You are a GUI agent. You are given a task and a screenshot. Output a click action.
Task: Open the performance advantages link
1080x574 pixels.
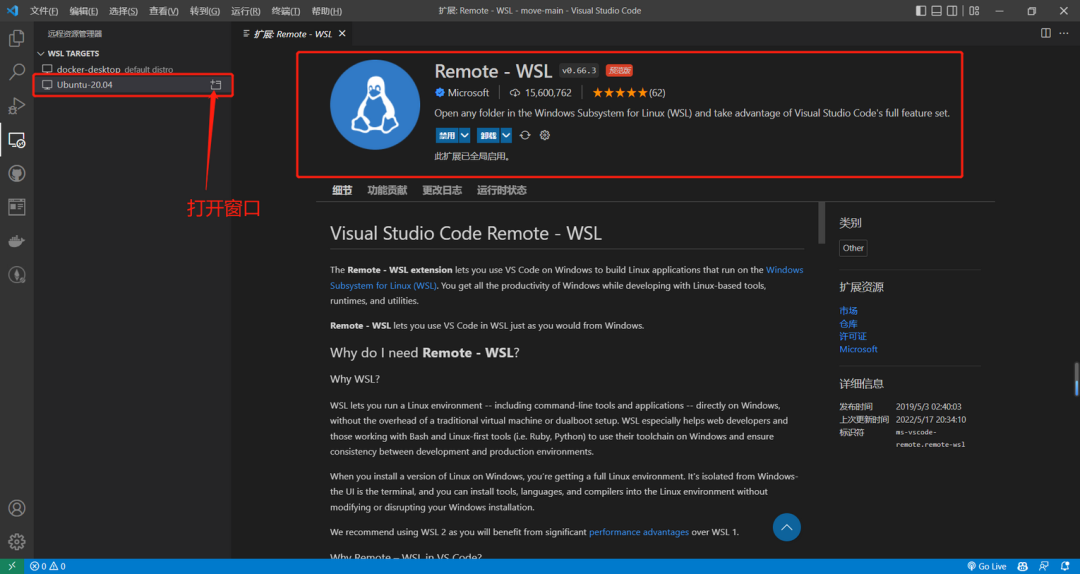point(638,532)
